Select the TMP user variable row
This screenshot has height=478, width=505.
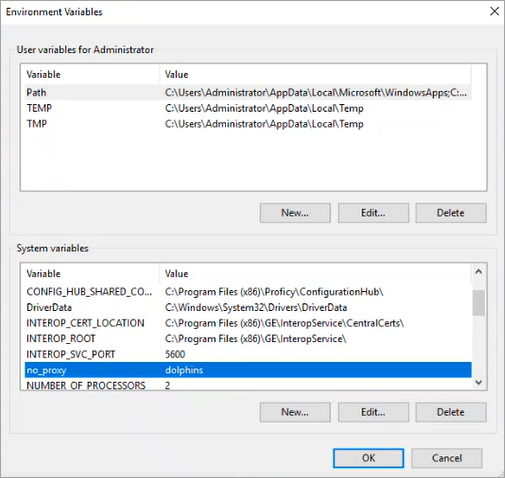tap(248, 124)
